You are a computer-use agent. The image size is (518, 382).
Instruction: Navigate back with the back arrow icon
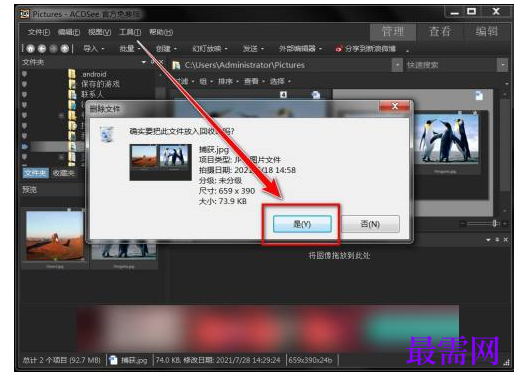click(x=42, y=49)
